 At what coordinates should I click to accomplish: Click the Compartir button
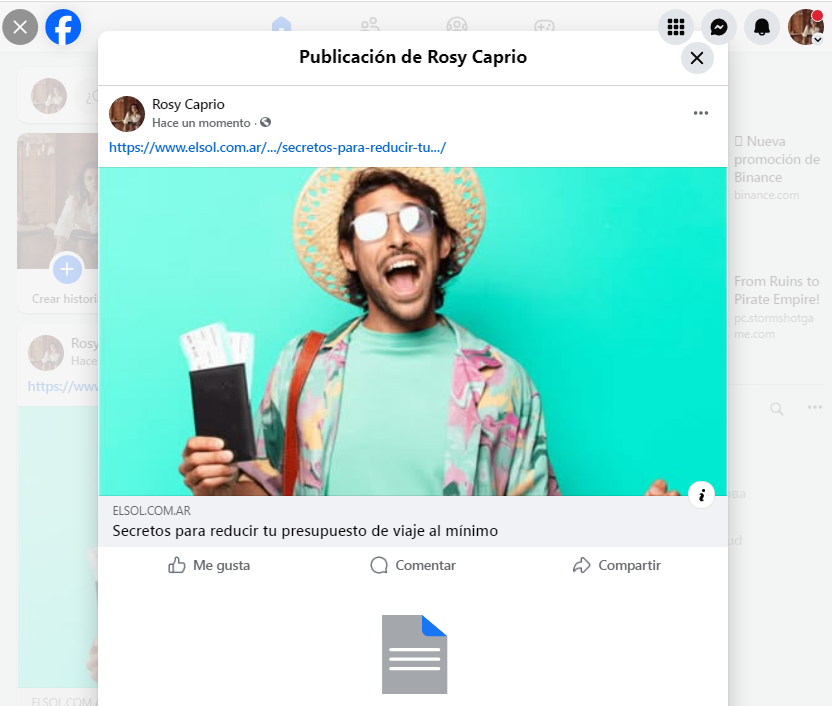(617, 565)
